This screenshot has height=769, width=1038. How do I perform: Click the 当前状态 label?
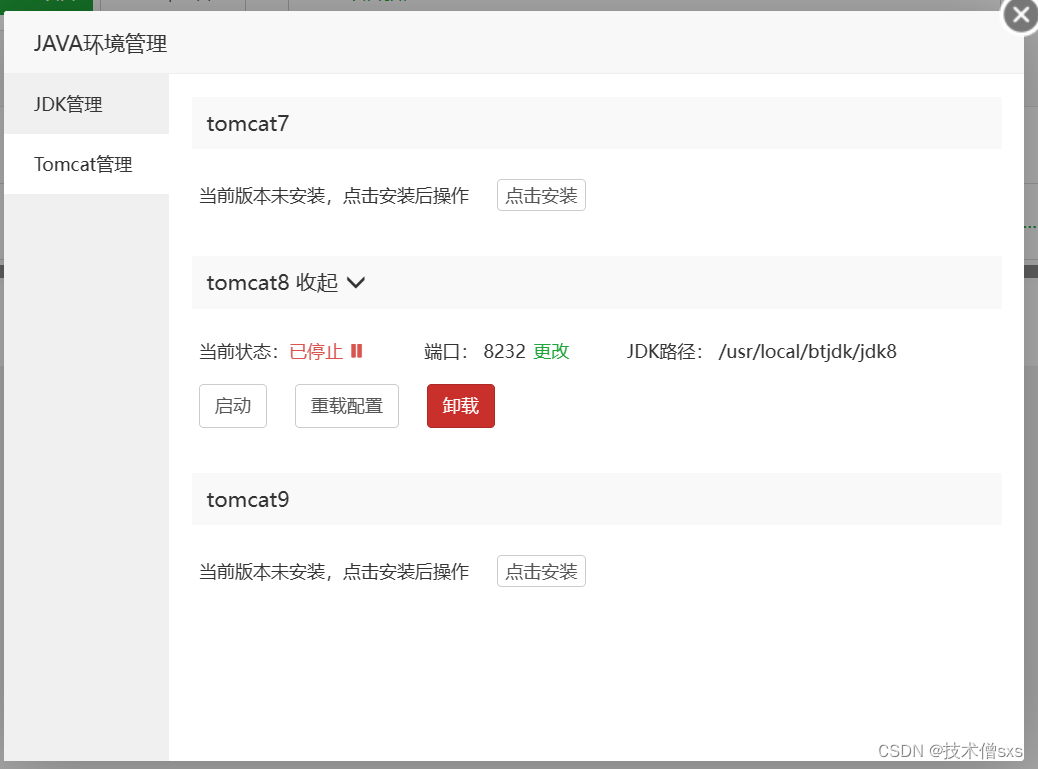click(239, 351)
